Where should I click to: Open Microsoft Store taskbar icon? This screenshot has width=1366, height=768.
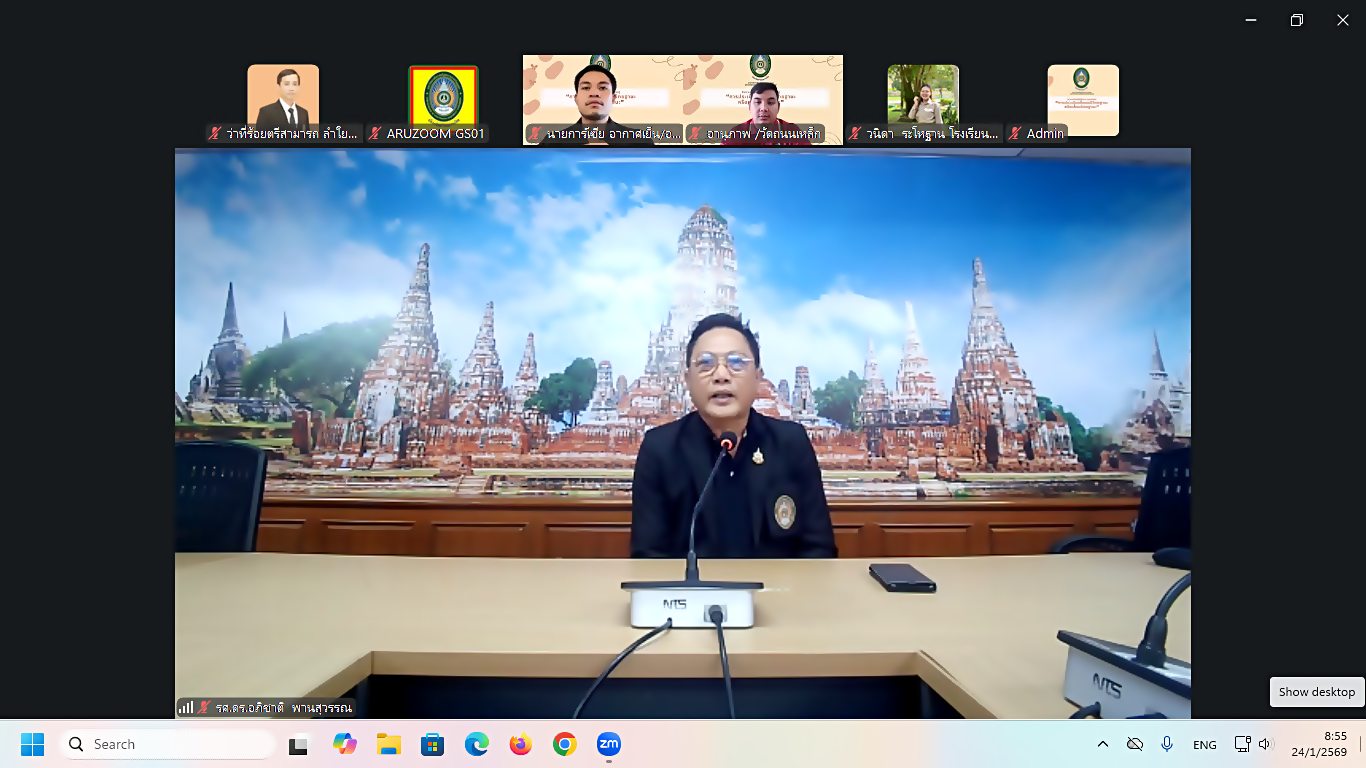[x=432, y=744]
